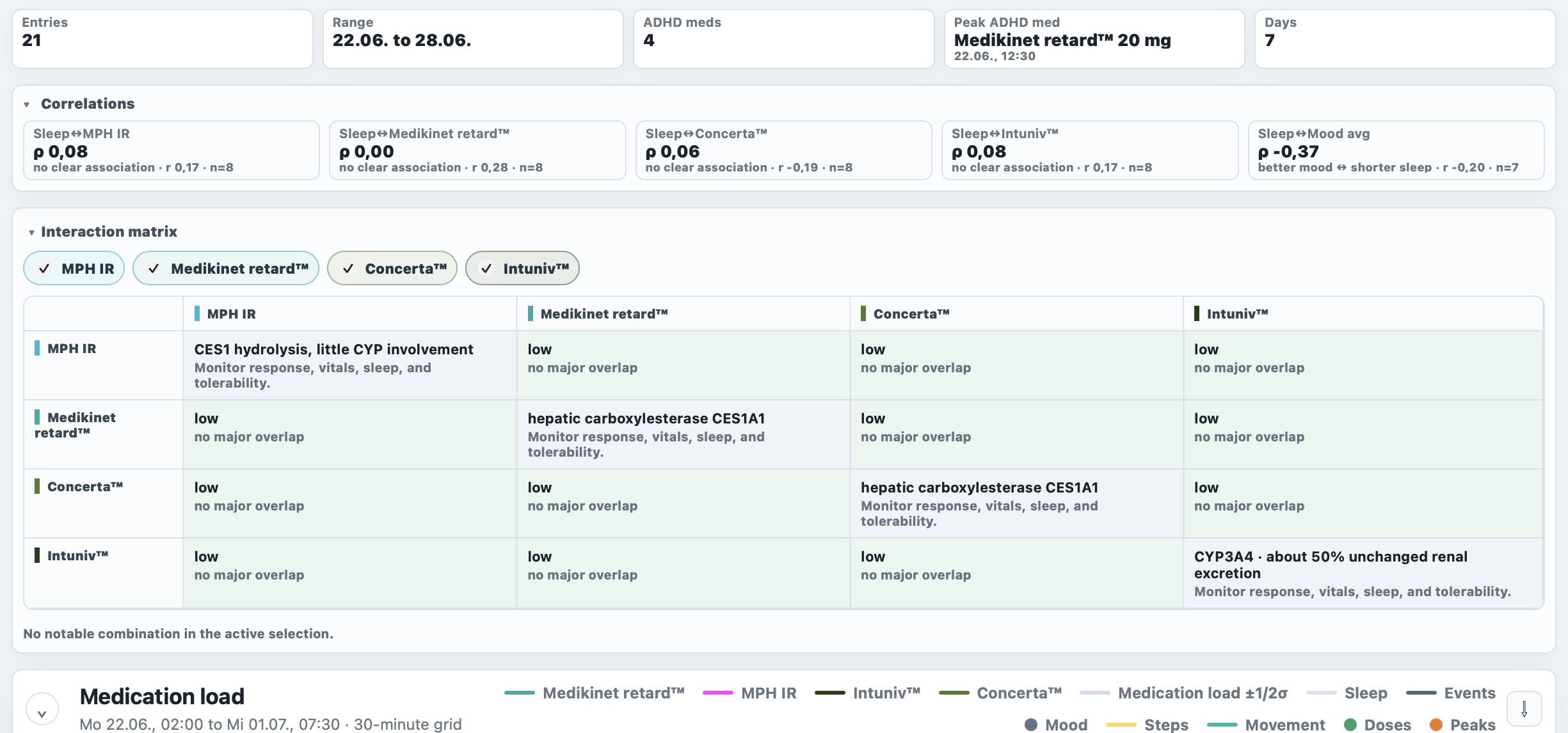
Task: Click the low cell for MPH IR row, Concerta column
Action: click(x=1016, y=365)
